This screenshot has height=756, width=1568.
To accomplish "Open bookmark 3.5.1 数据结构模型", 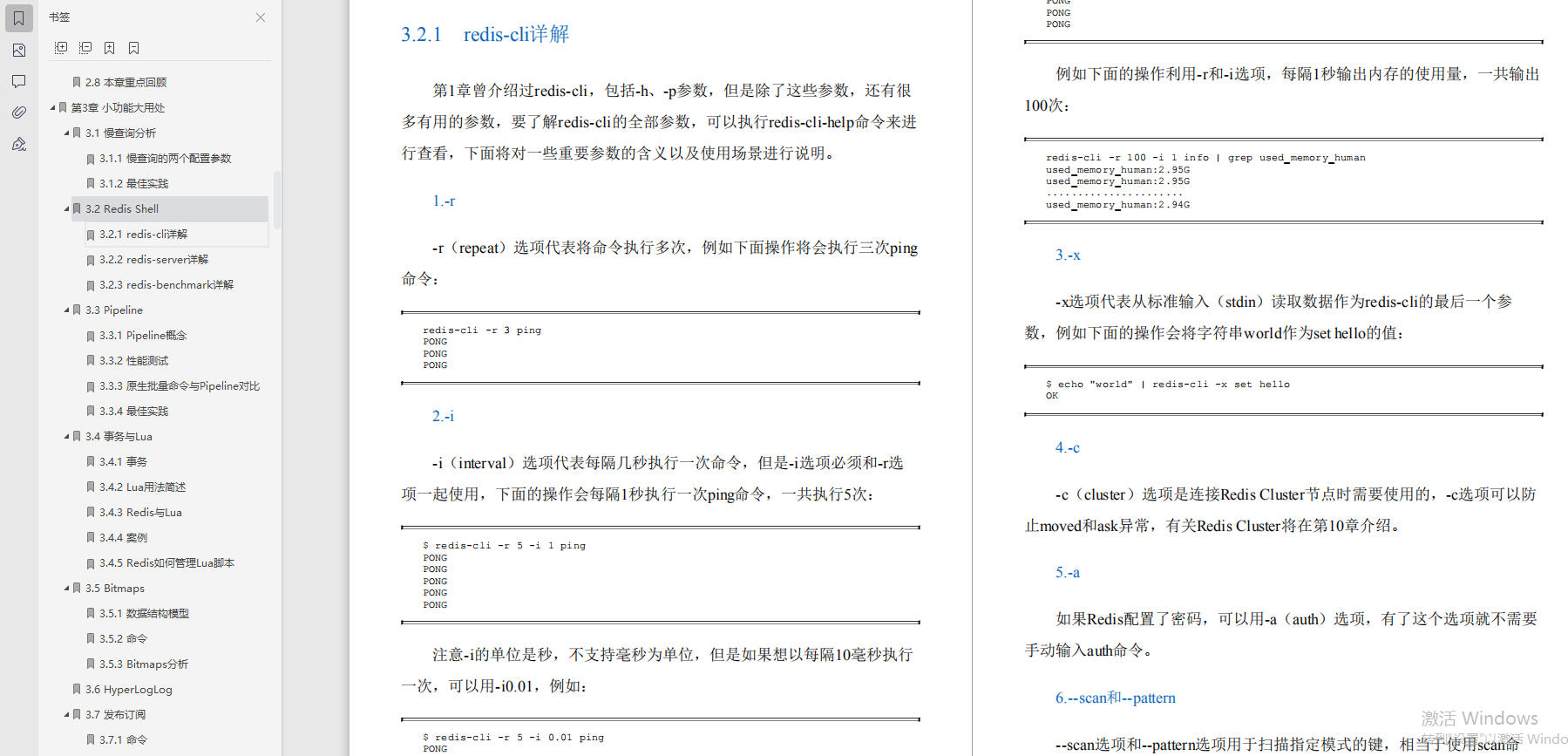I will click(144, 614).
